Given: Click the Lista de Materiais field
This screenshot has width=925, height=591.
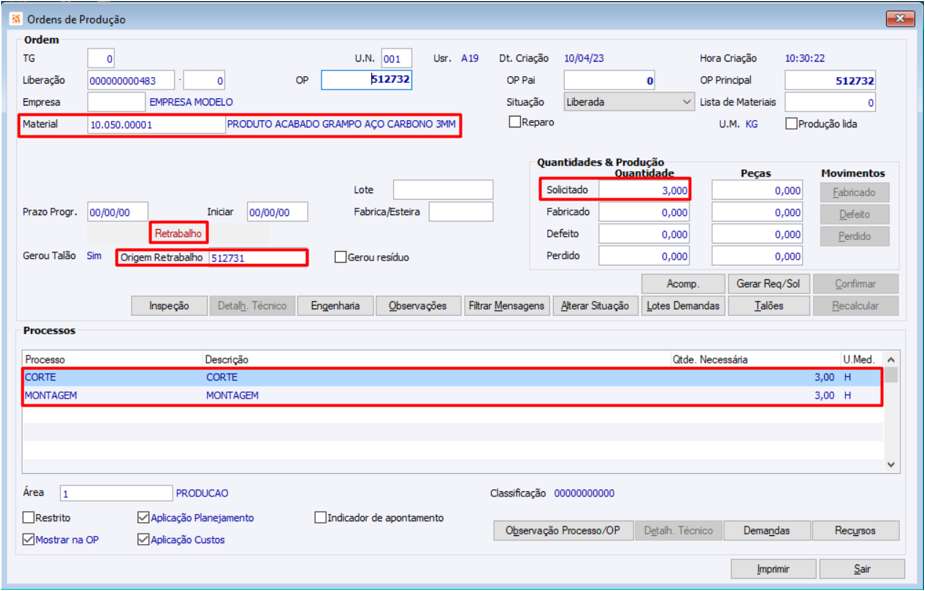Looking at the screenshot, I should coord(830,102).
